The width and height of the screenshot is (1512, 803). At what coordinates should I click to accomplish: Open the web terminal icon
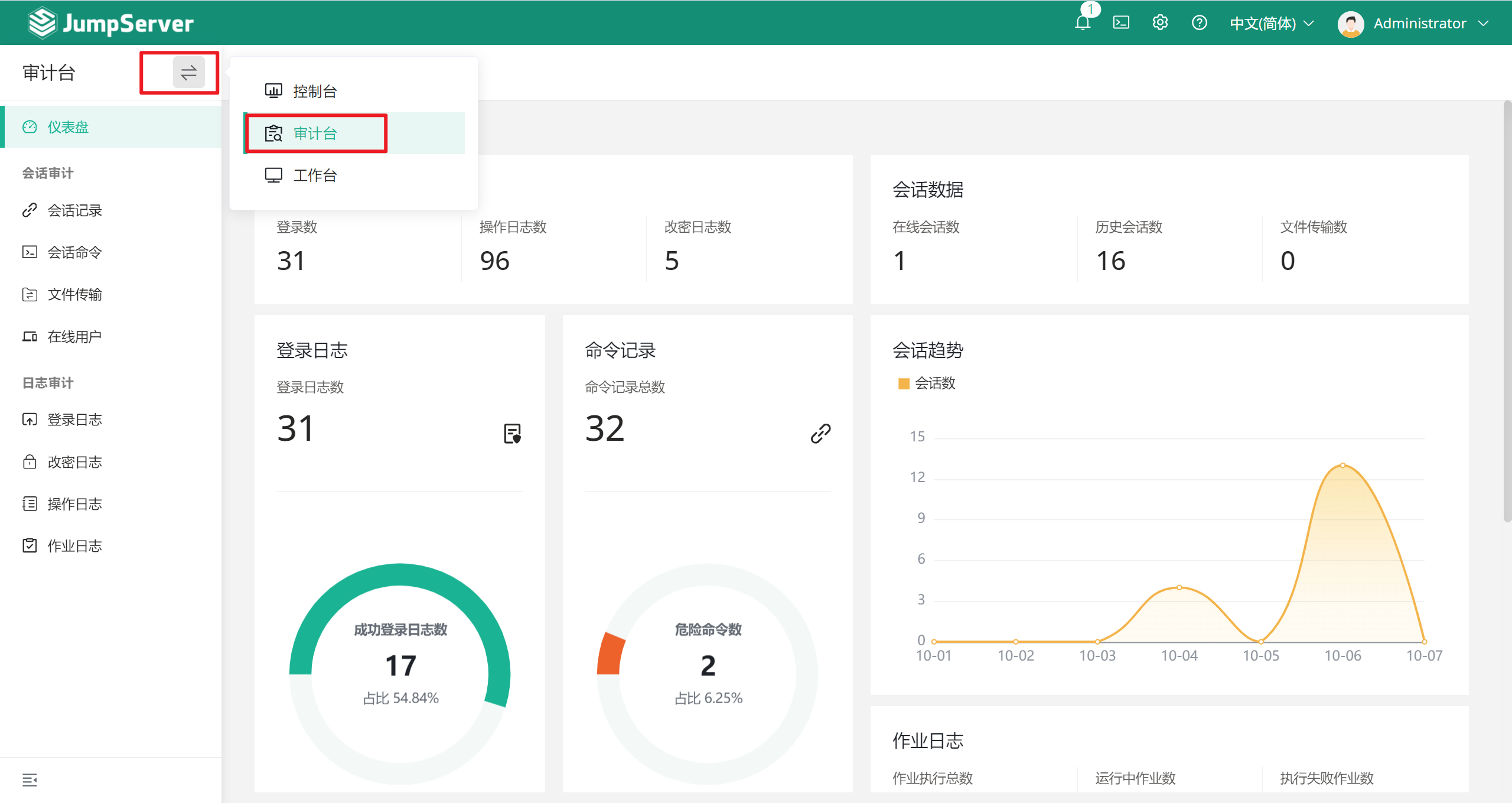click(1121, 23)
